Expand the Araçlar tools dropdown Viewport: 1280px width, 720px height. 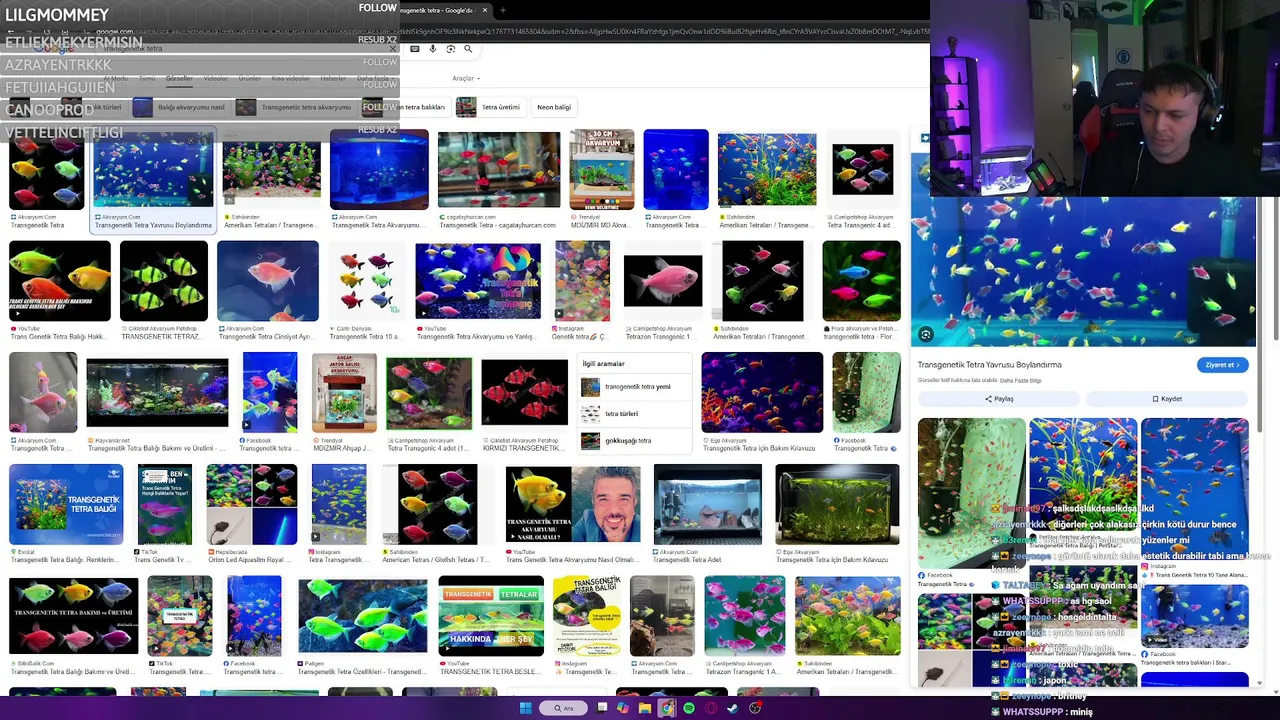[466, 78]
